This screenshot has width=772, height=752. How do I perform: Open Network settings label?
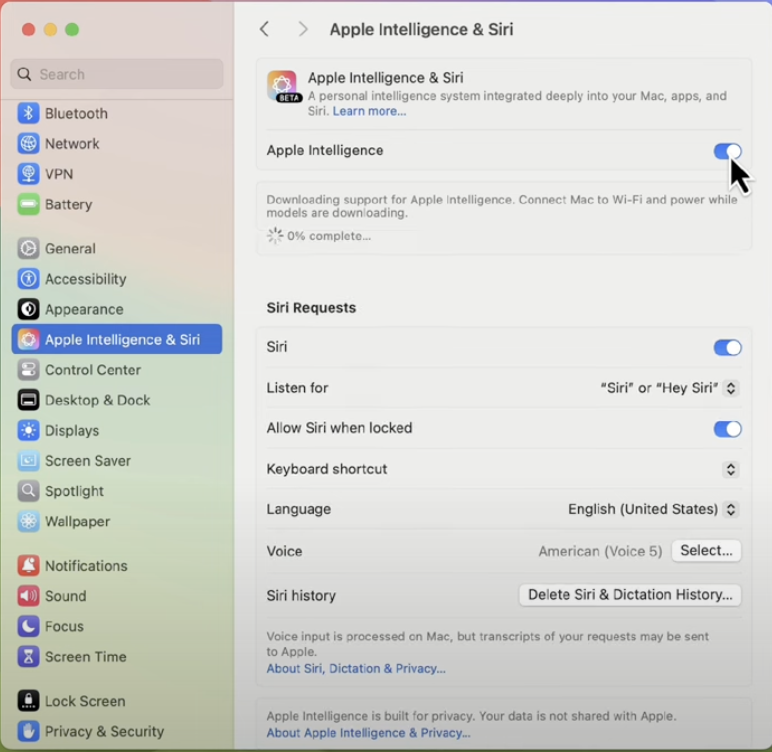coord(72,143)
